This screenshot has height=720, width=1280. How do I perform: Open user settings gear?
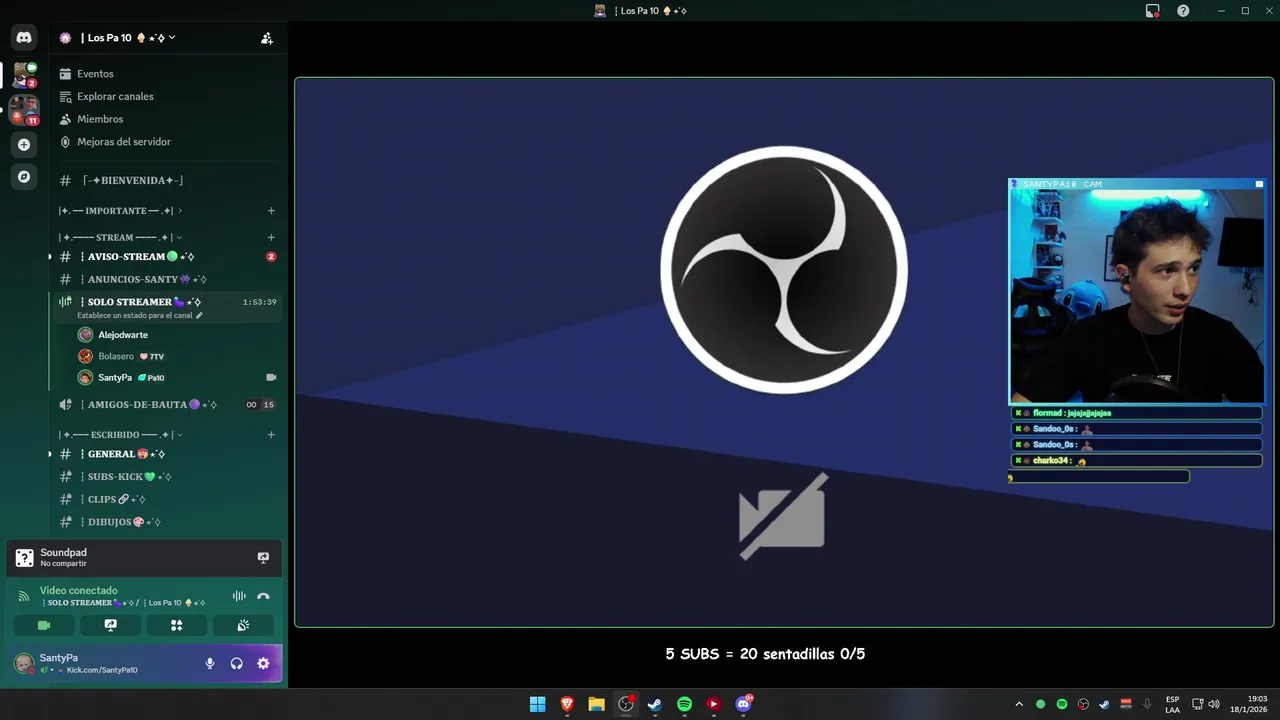[263, 663]
